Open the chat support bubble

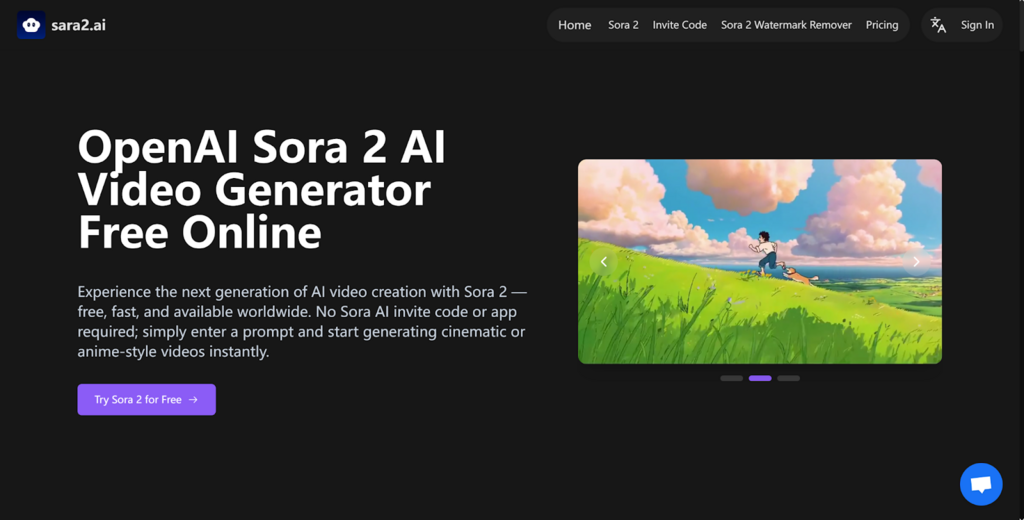(x=980, y=485)
